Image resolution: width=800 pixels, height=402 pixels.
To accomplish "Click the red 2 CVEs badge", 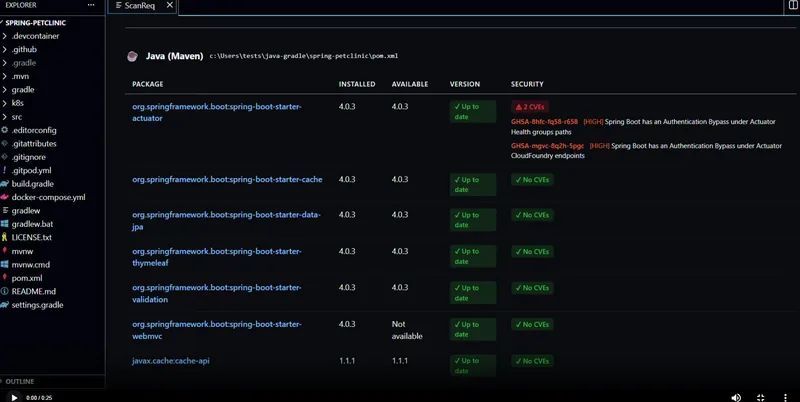I will click(x=530, y=107).
